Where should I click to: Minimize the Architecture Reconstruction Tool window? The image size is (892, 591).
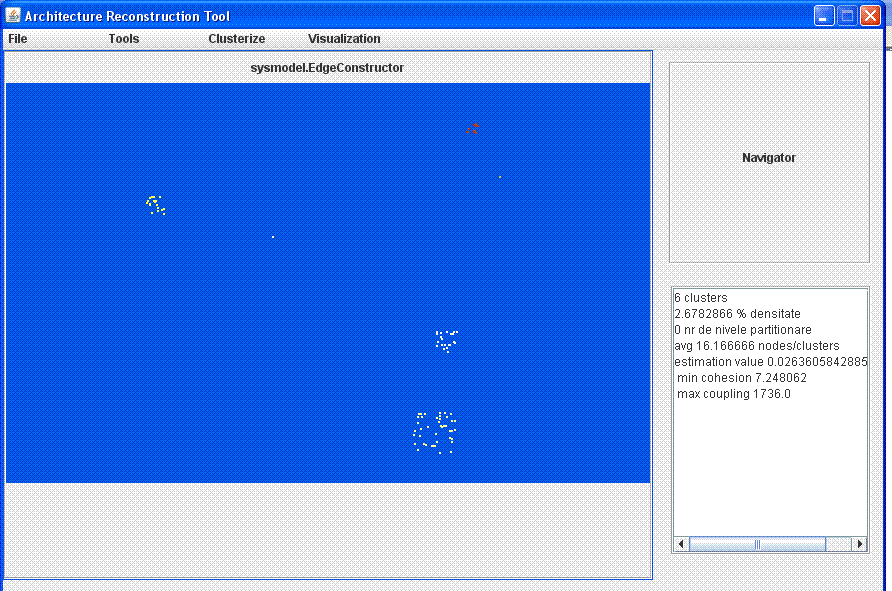(x=824, y=16)
